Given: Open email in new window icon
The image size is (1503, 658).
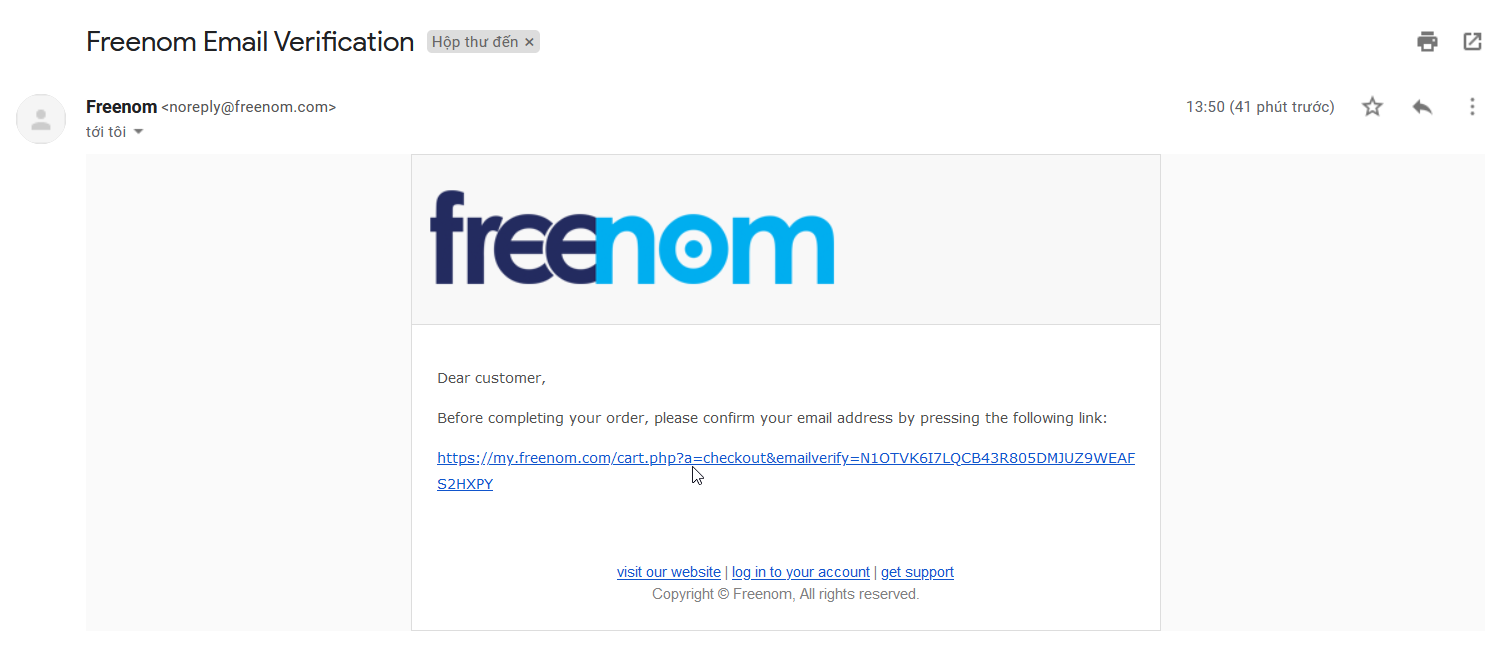Looking at the screenshot, I should pyautogui.click(x=1472, y=42).
